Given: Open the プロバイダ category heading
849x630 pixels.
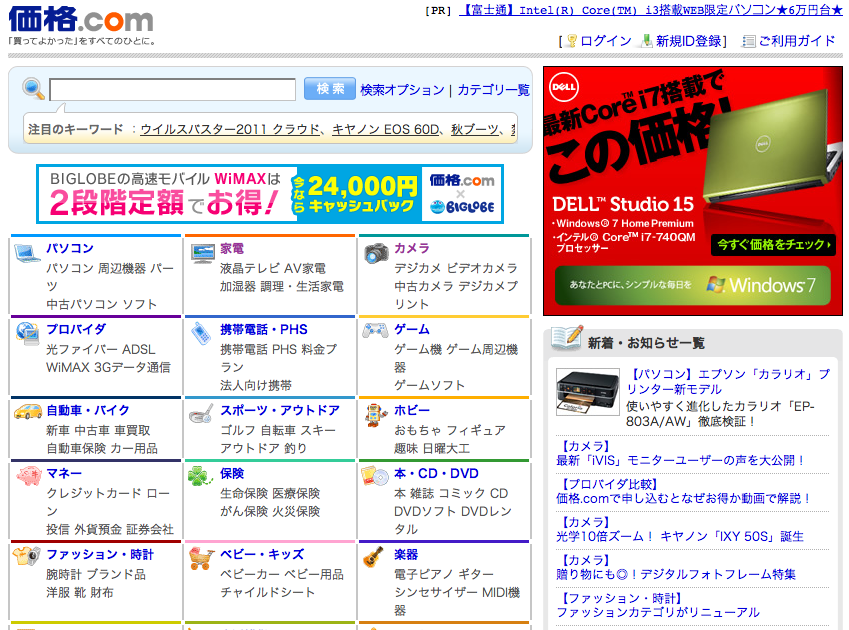Looking at the screenshot, I should [x=76, y=329].
